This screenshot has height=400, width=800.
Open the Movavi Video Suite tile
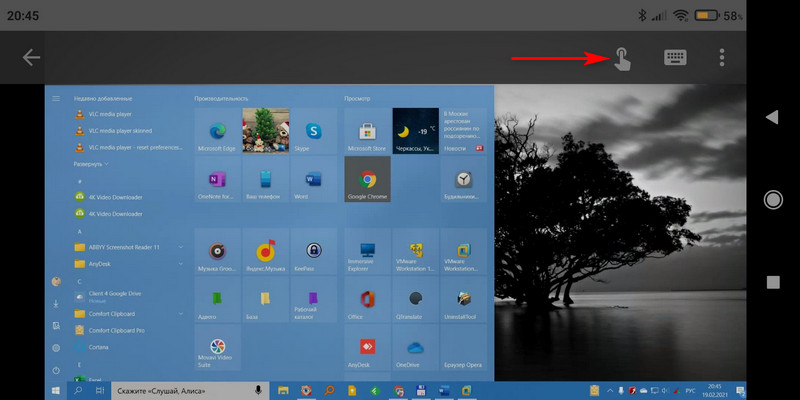[x=218, y=350]
